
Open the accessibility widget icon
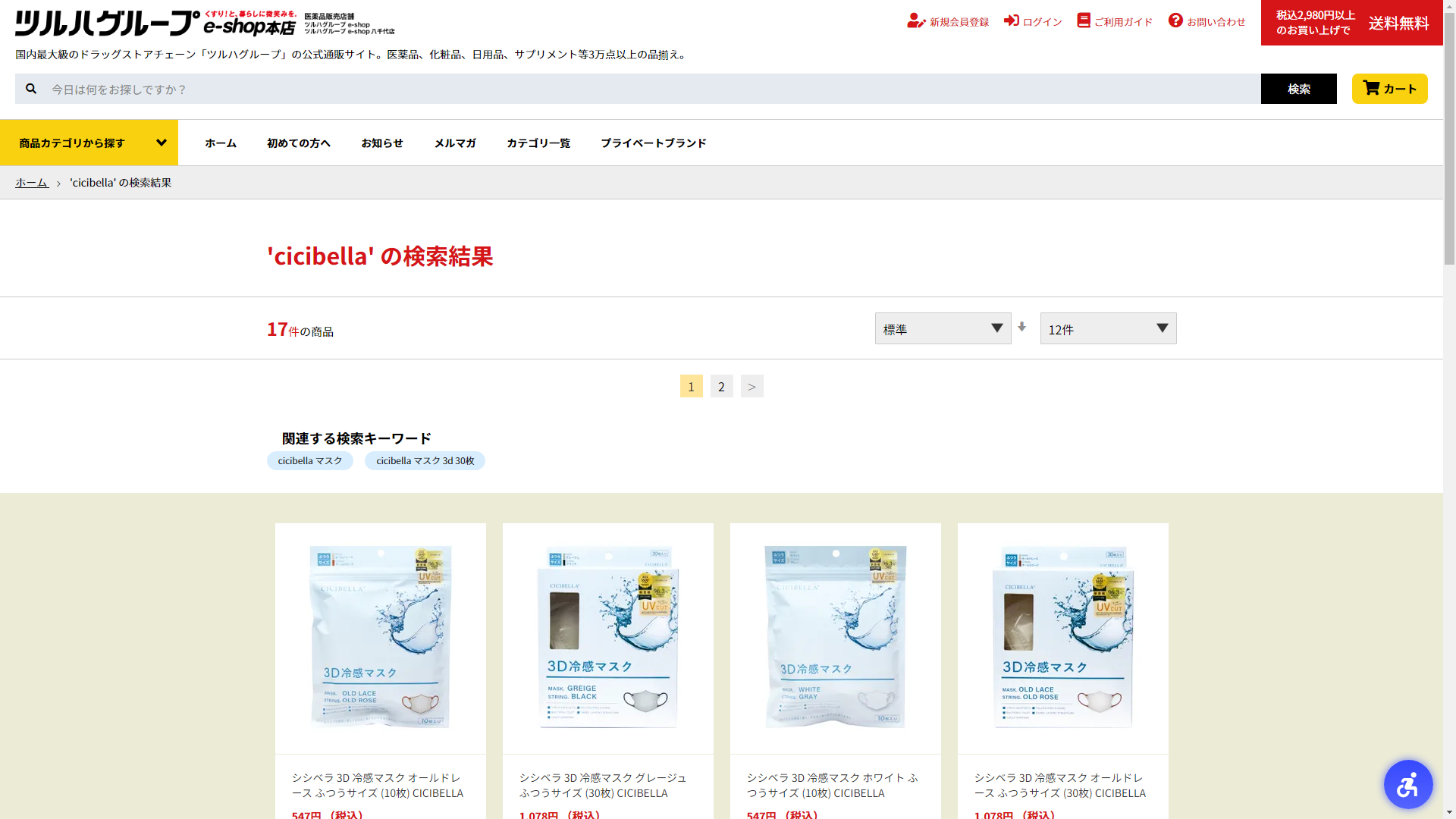tap(1407, 784)
